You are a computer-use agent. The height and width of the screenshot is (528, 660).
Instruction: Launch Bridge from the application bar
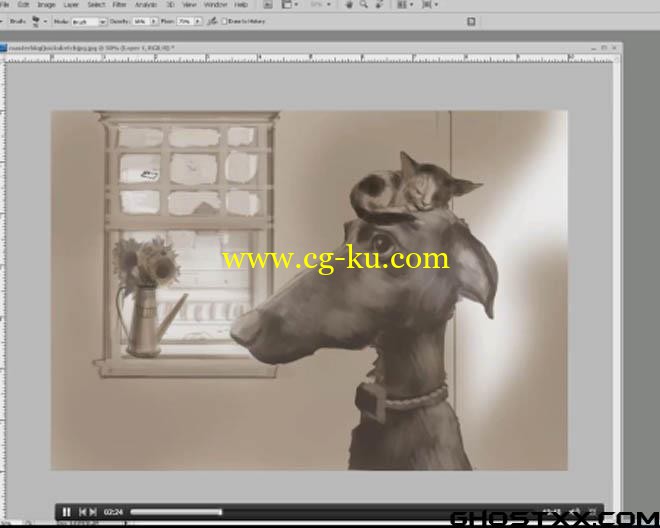(268, 5)
